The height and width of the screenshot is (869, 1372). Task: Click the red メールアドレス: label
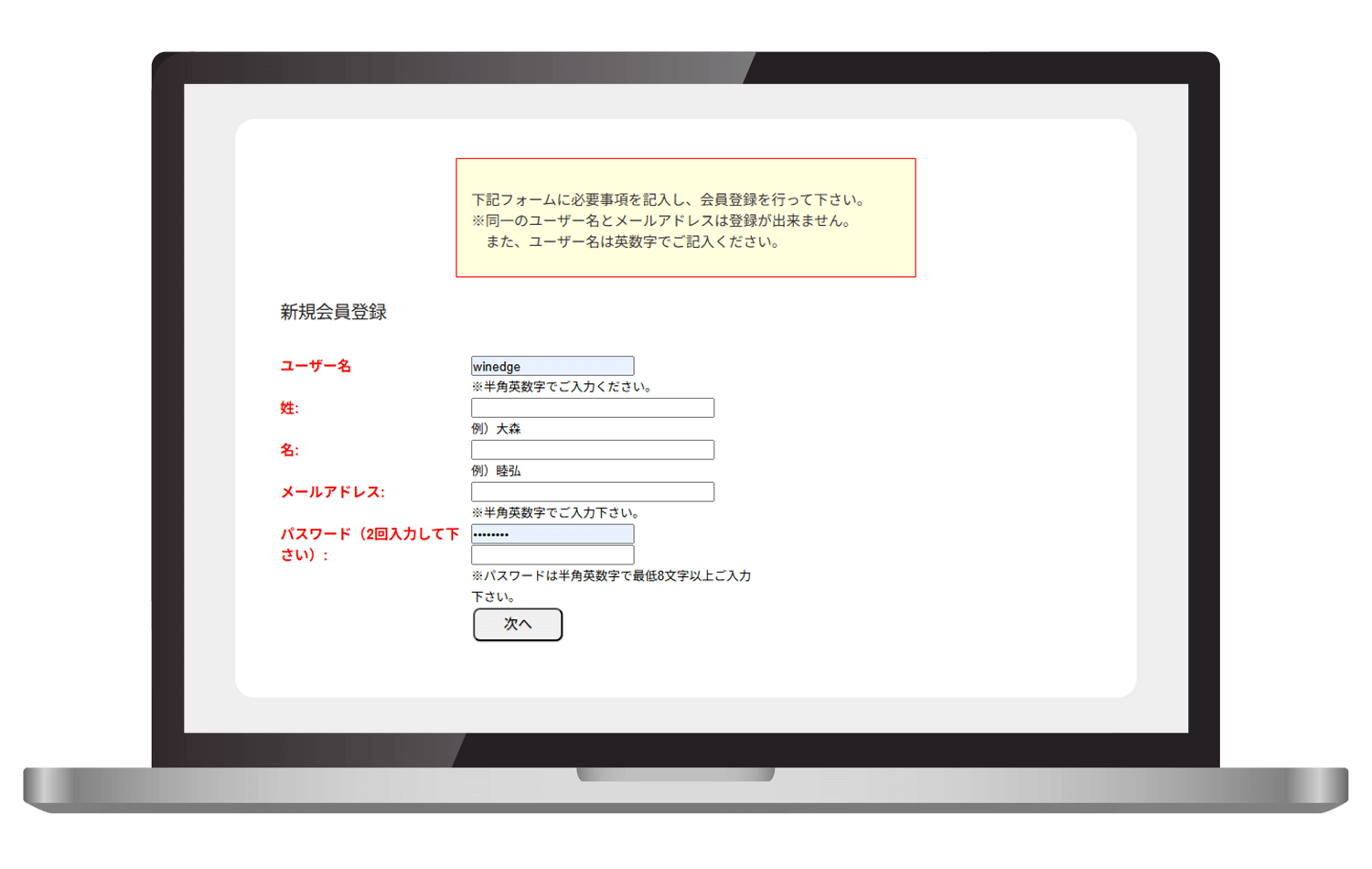point(332,492)
